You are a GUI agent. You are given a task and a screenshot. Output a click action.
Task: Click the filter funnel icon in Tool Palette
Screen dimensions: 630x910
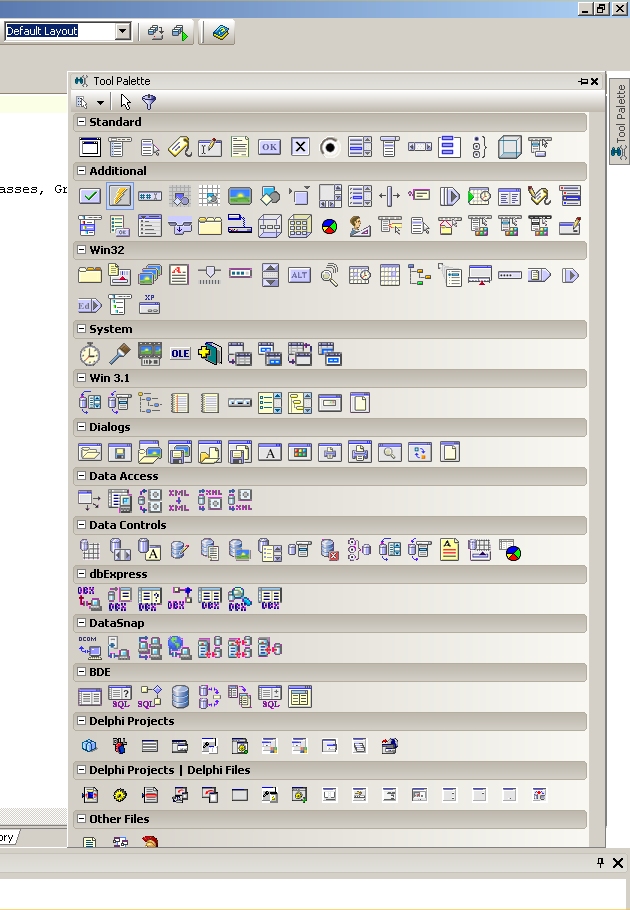click(149, 102)
